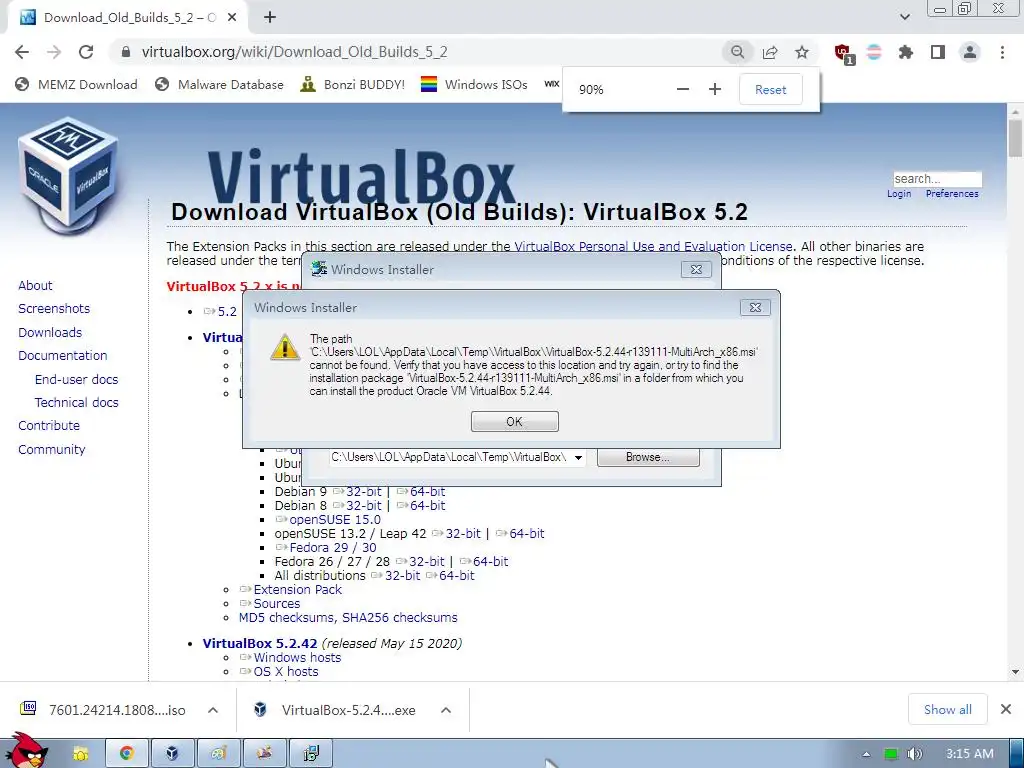1024x768 pixels.
Task: Click page vertical scrollbar thumb
Action: [x=1015, y=139]
